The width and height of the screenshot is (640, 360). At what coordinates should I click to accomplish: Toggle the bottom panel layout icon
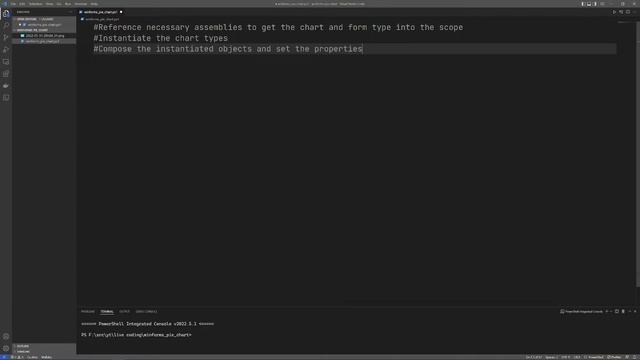click(x=589, y=4)
